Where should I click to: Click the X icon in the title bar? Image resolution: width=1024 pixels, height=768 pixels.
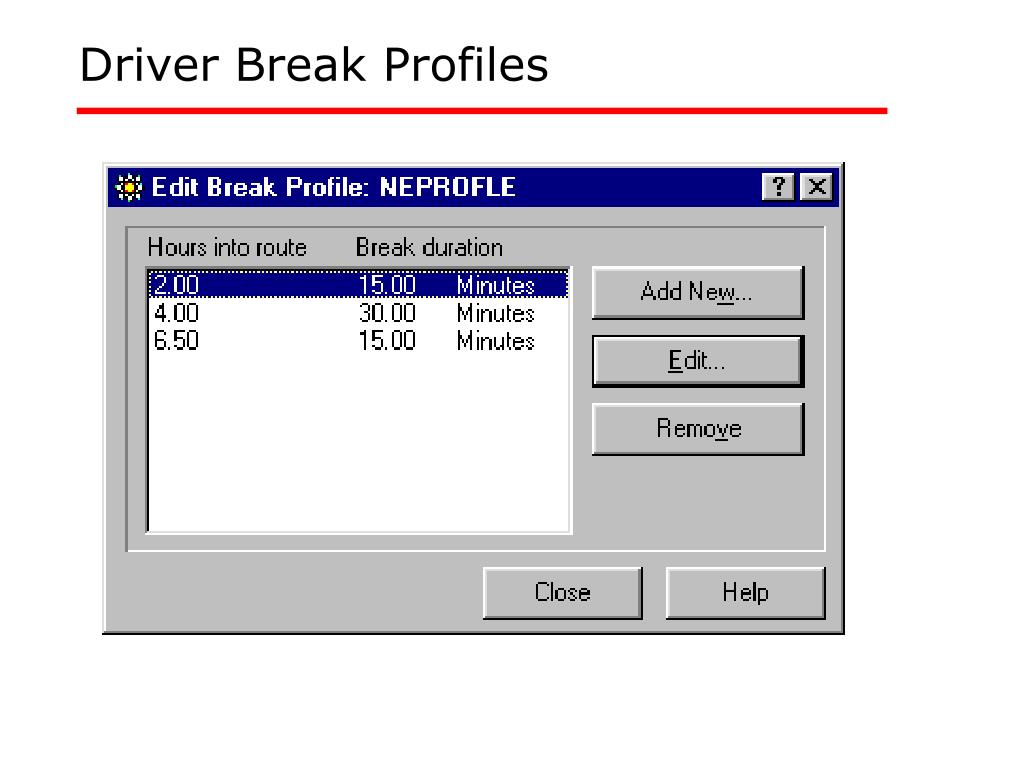click(816, 187)
